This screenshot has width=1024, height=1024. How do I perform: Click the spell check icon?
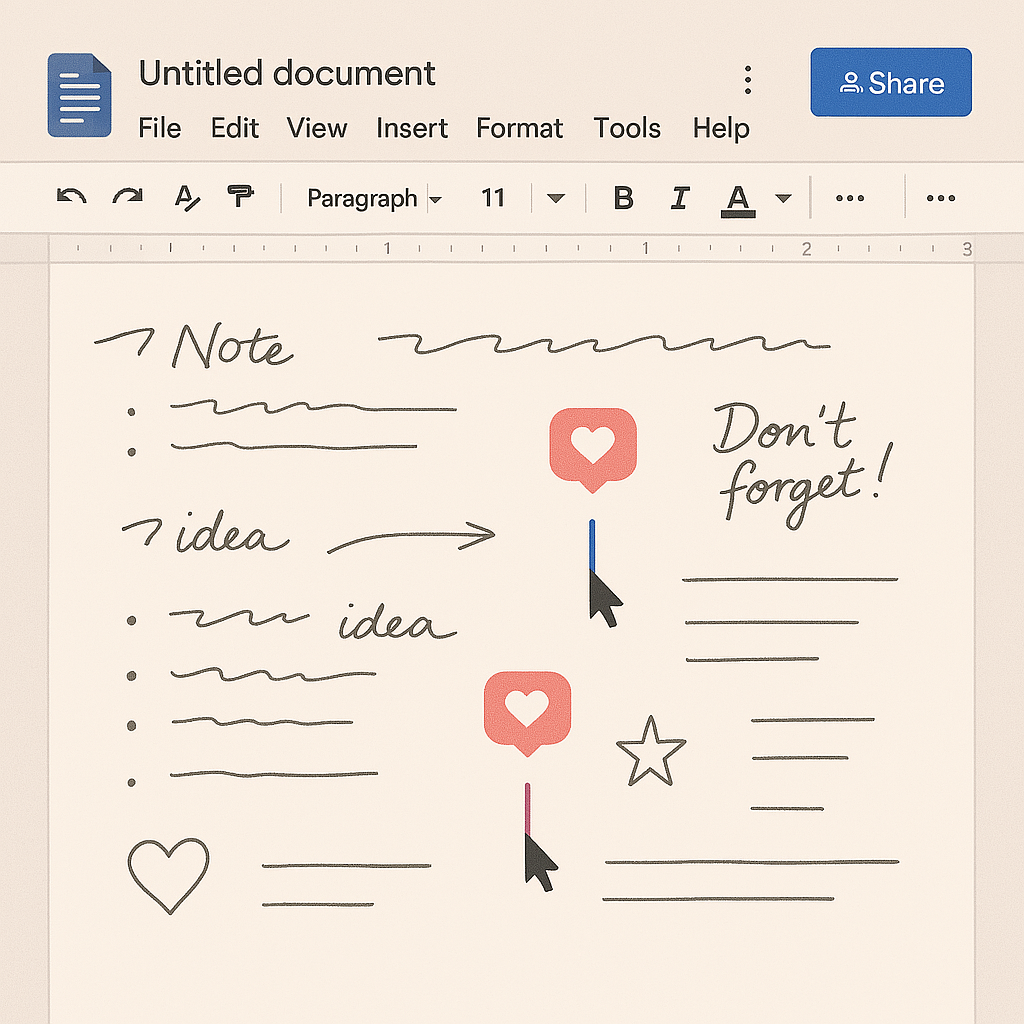(186, 198)
